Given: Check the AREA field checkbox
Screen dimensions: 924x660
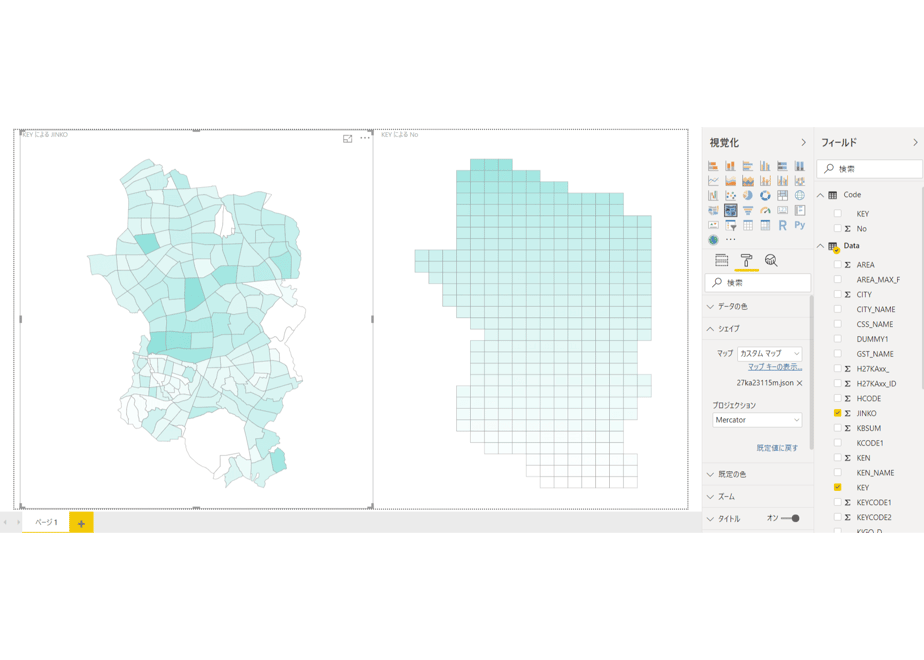Looking at the screenshot, I should (837, 265).
